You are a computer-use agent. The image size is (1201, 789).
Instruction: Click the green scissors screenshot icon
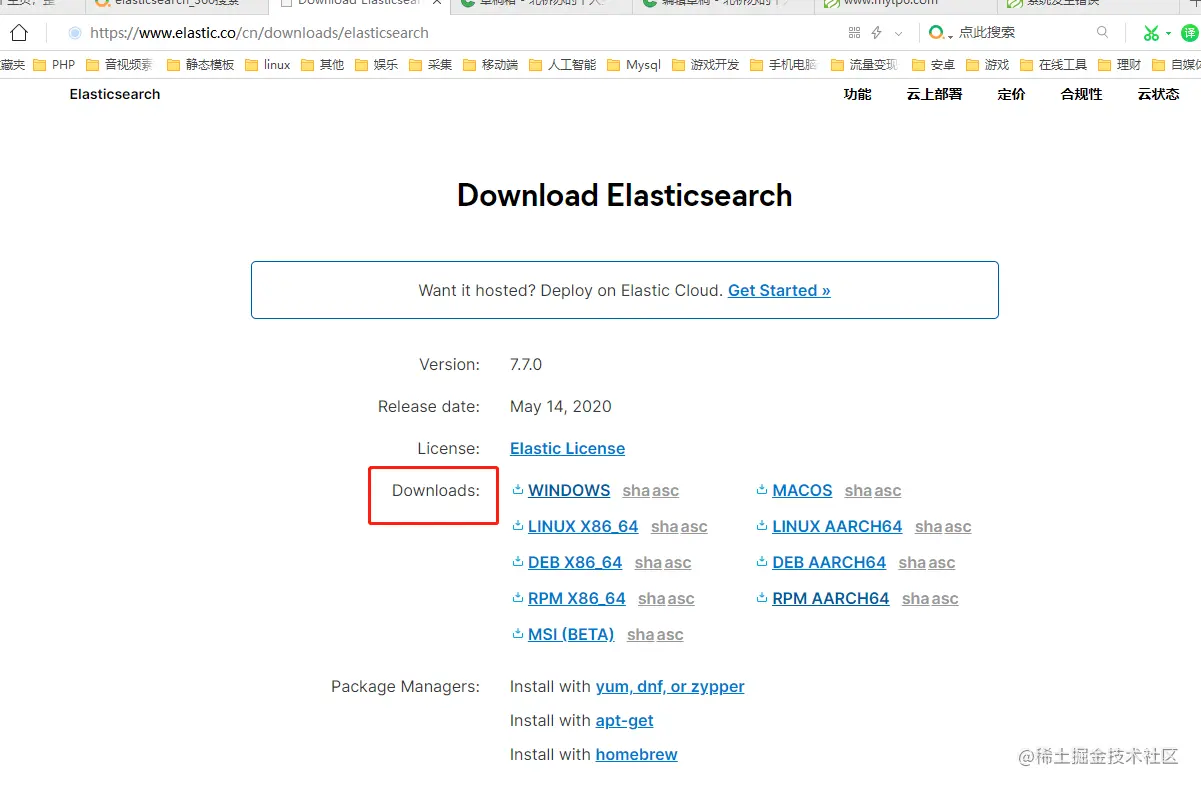1152,33
